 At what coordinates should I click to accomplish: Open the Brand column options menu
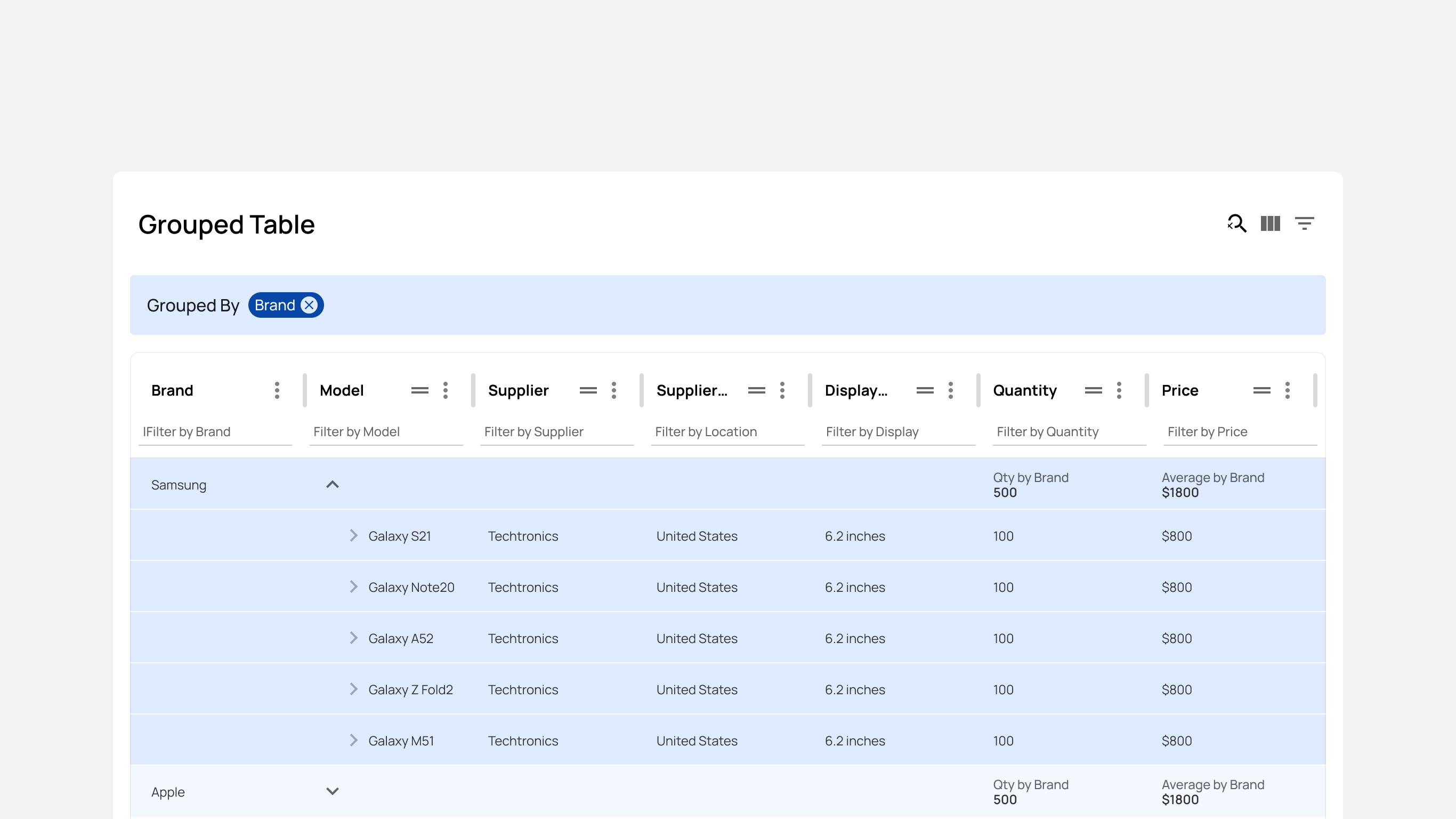tap(277, 390)
